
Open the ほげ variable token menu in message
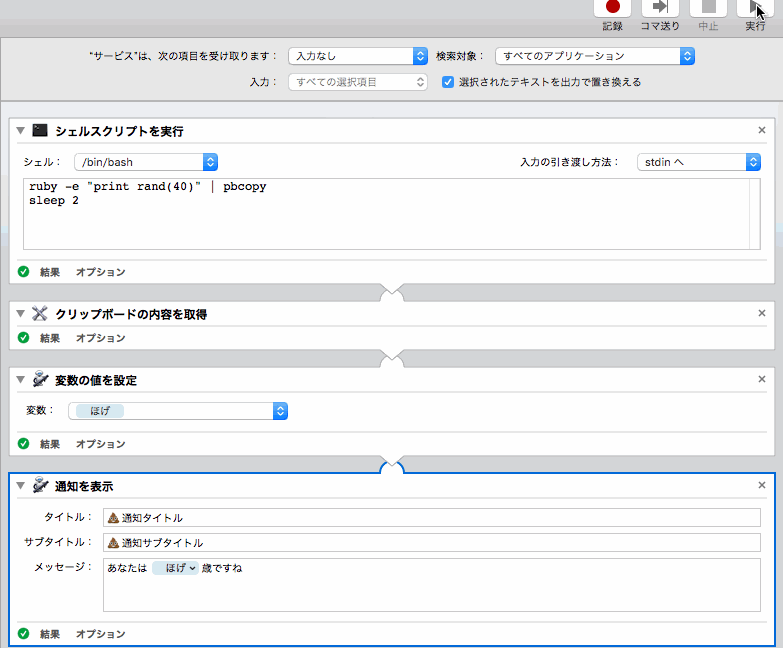[175, 568]
